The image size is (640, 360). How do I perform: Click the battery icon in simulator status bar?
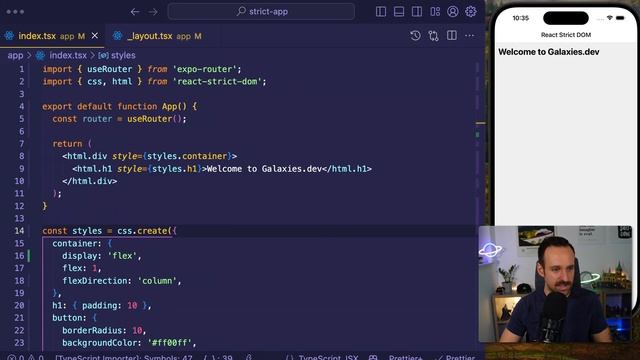(x=620, y=18)
